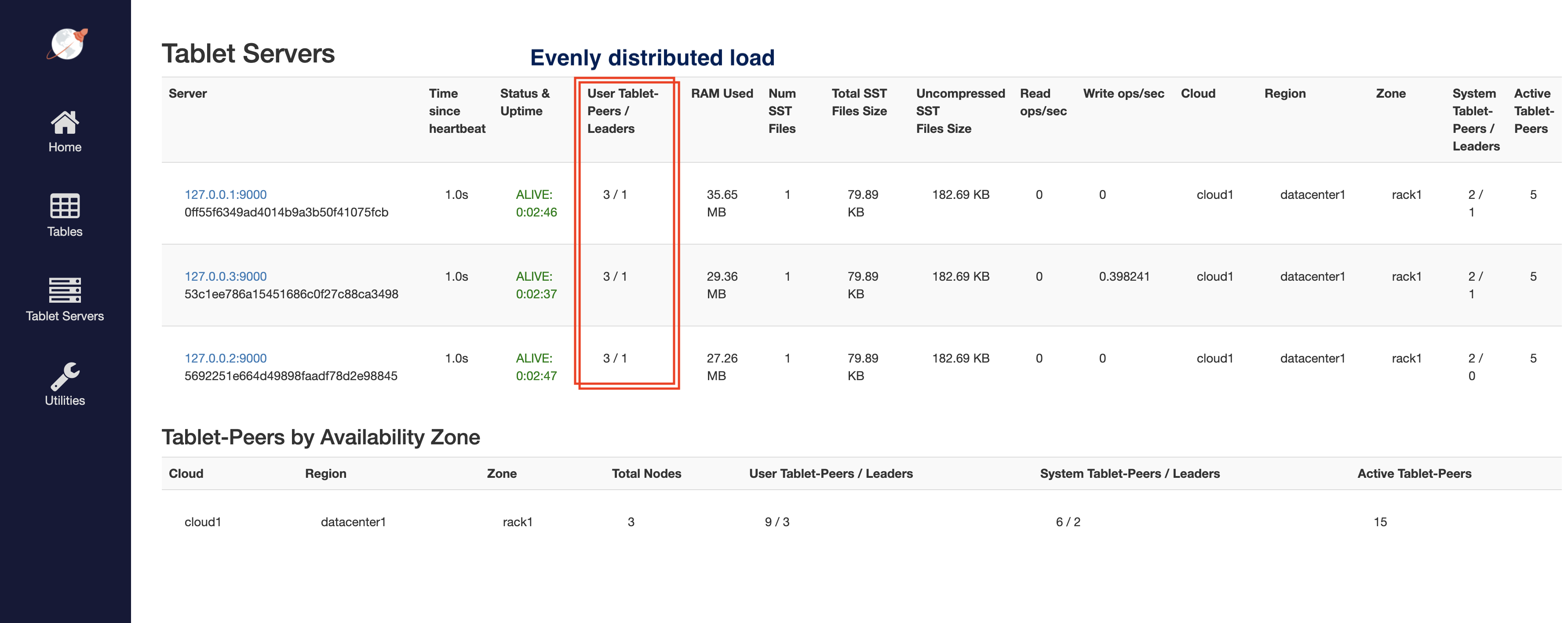1568x623 pixels.
Task: Click the Server column header
Action: click(187, 94)
